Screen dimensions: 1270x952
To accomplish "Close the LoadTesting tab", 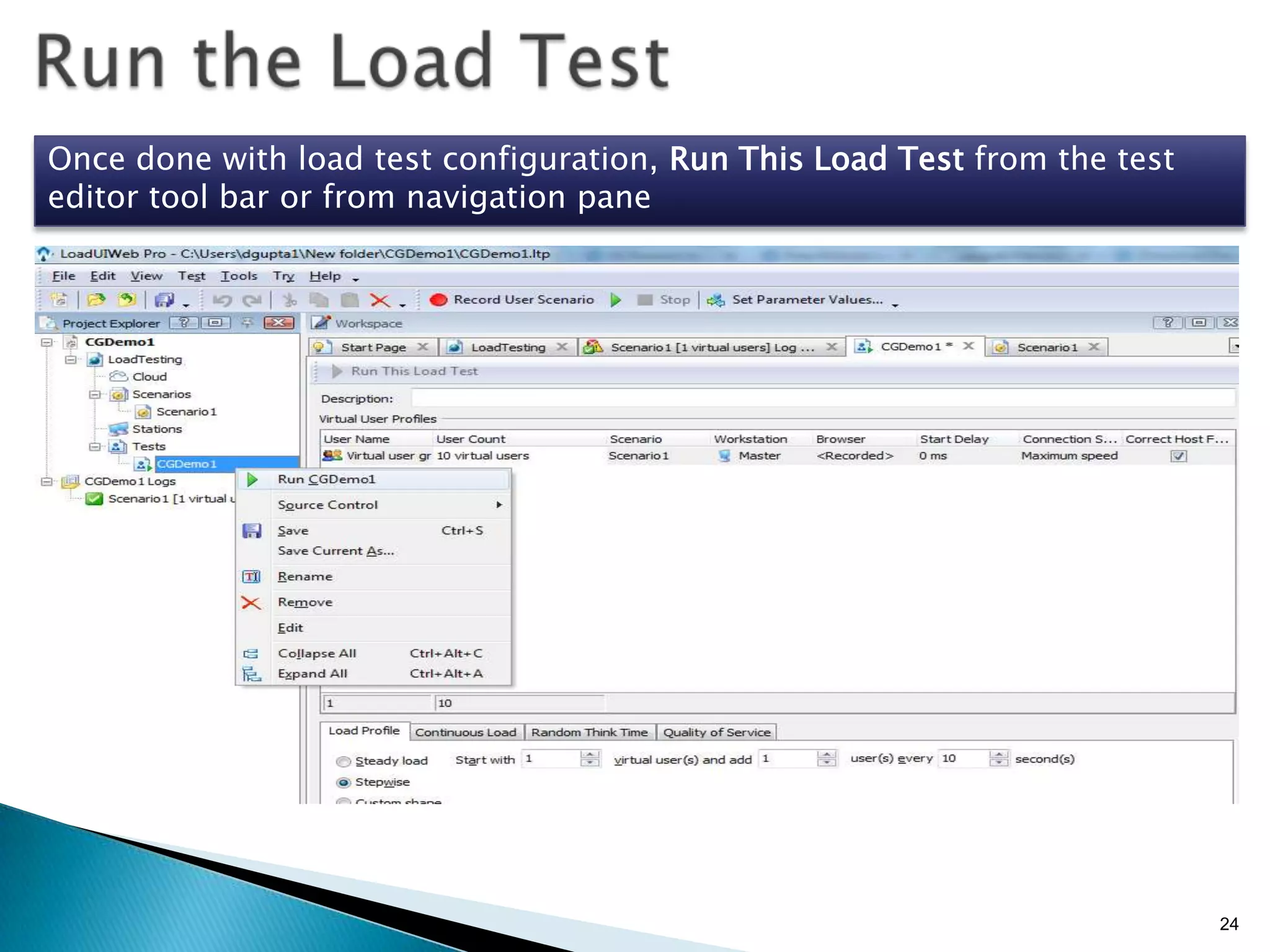I will [x=562, y=347].
